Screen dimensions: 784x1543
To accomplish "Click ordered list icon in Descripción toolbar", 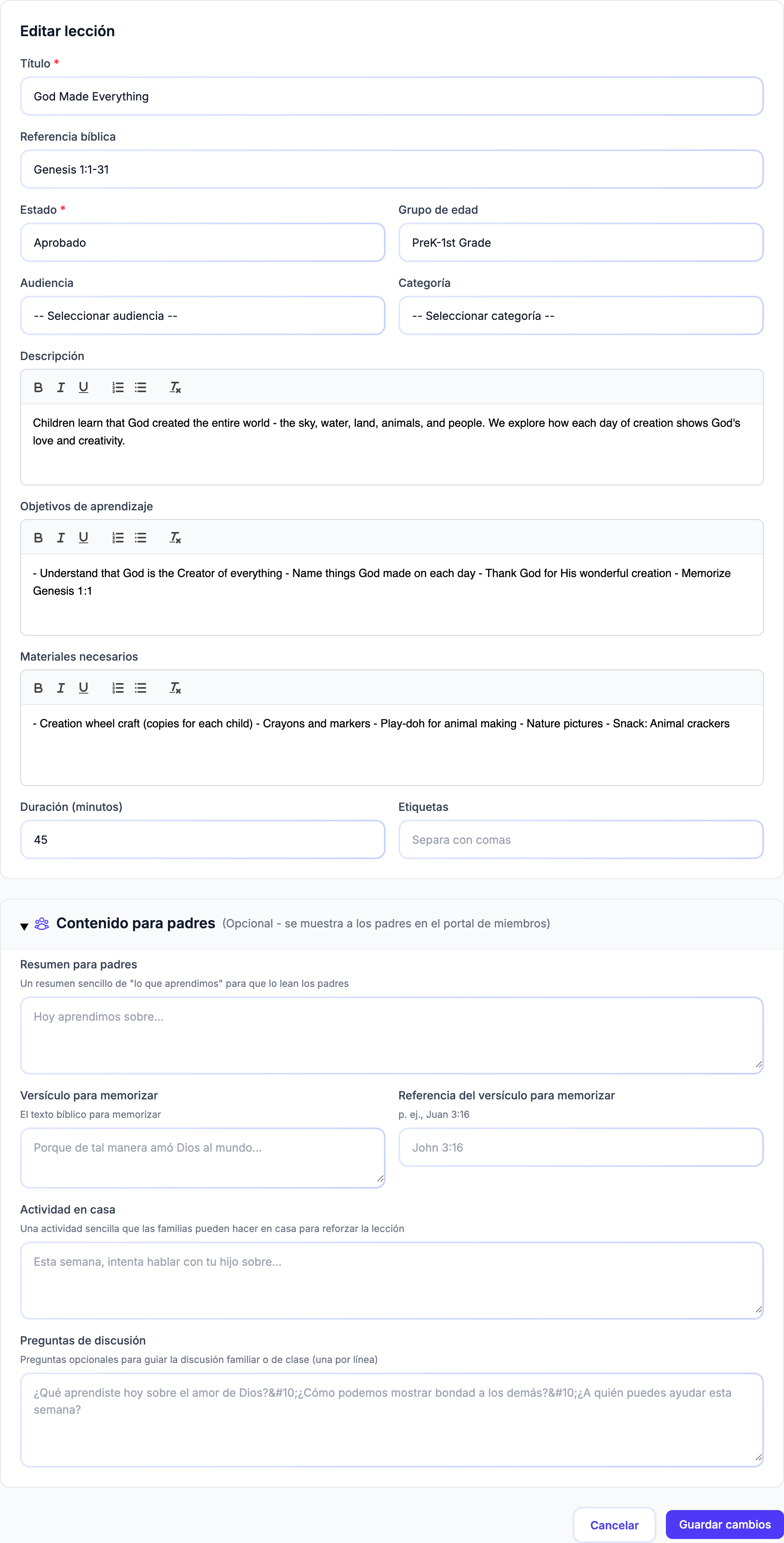I will coord(118,387).
